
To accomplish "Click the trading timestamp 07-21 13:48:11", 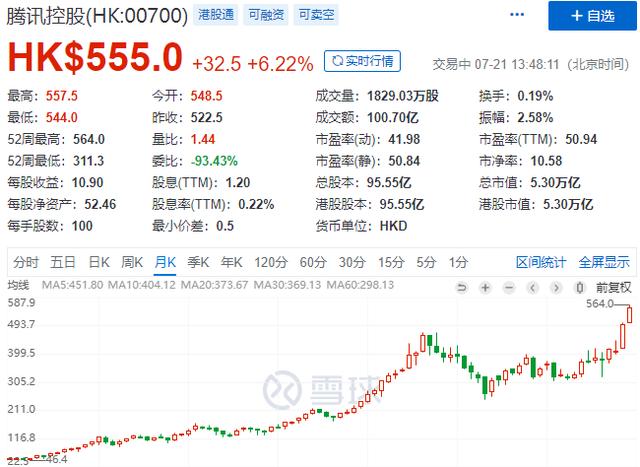I will click(x=516, y=64).
